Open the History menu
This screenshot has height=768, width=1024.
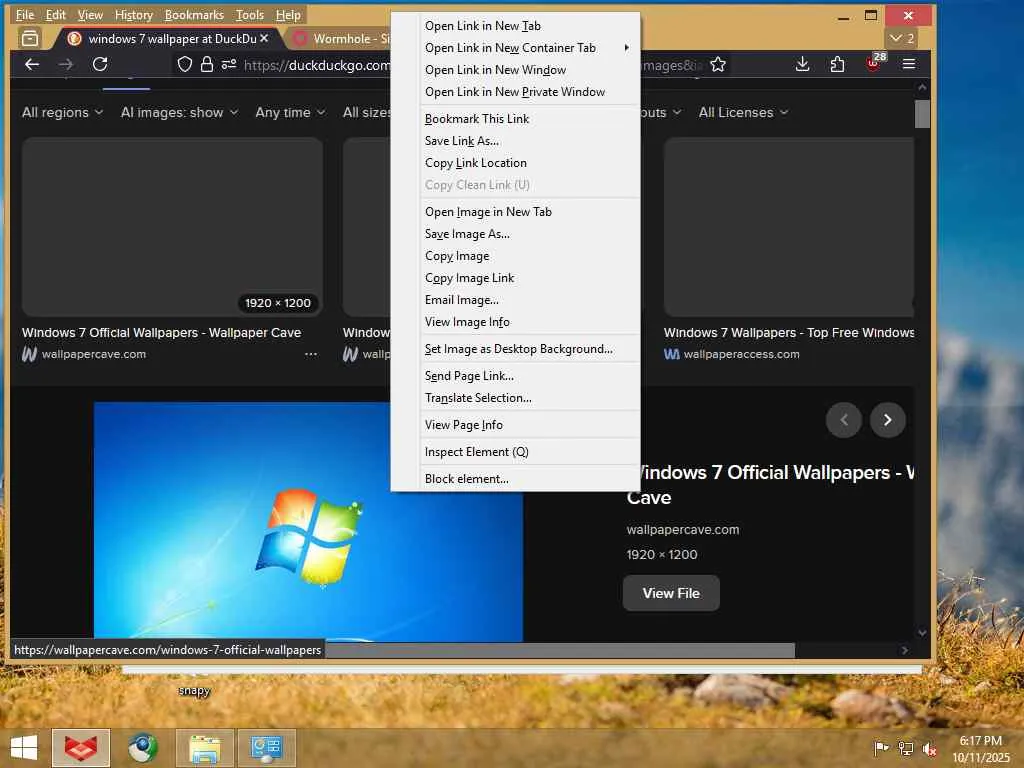[x=133, y=14]
